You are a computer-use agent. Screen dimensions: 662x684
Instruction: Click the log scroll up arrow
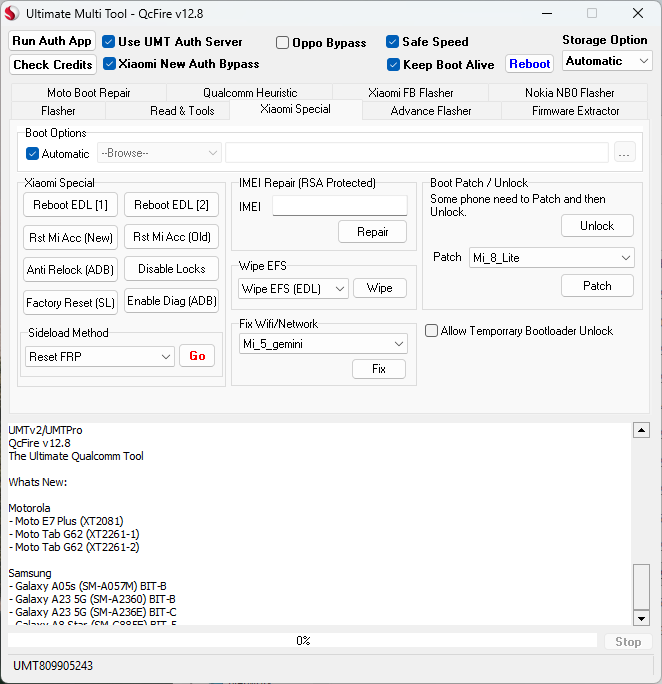[x=641, y=430]
